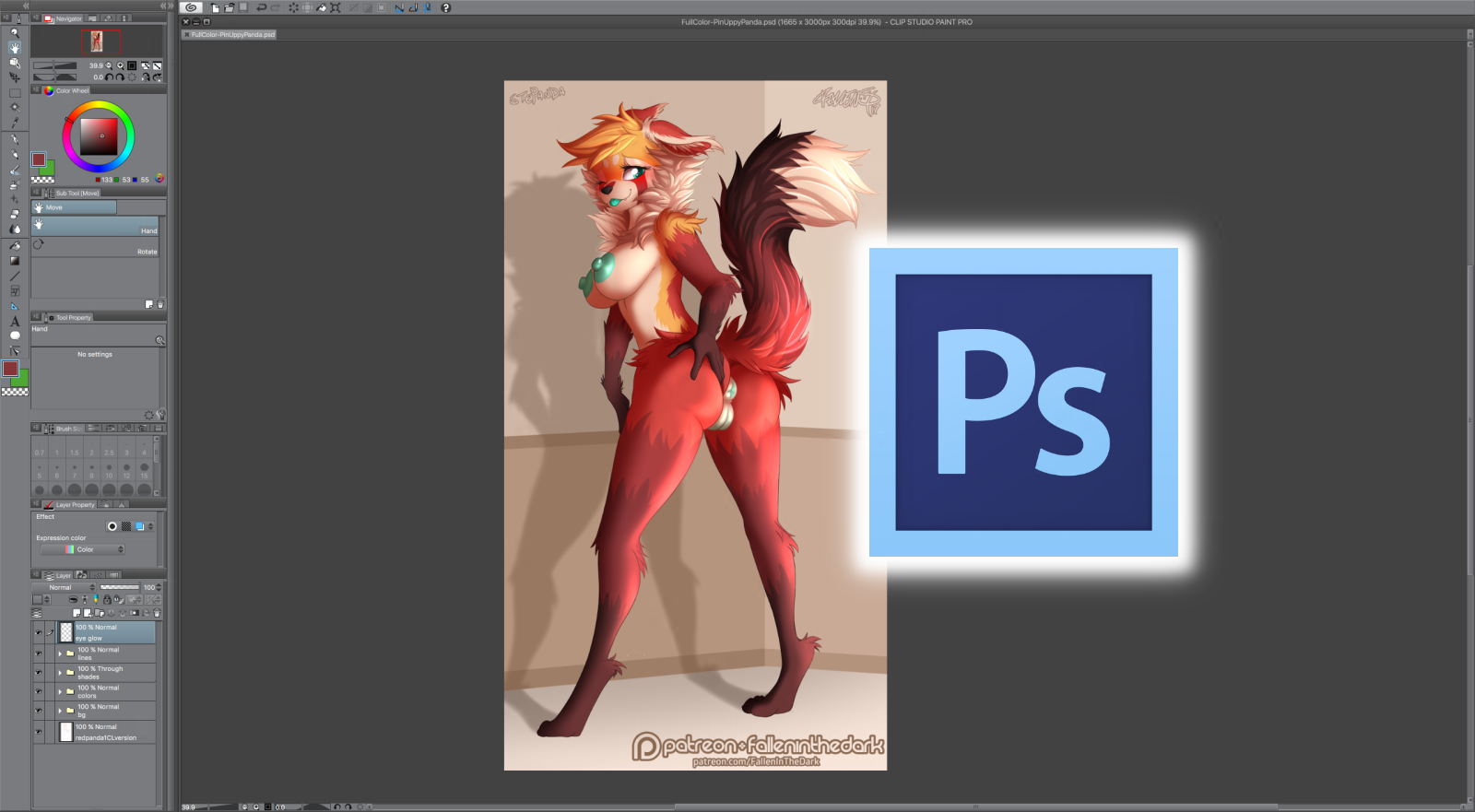Screen dimensions: 1475x812
Task: Select the Eyedropper tool
Action: (x=15, y=122)
